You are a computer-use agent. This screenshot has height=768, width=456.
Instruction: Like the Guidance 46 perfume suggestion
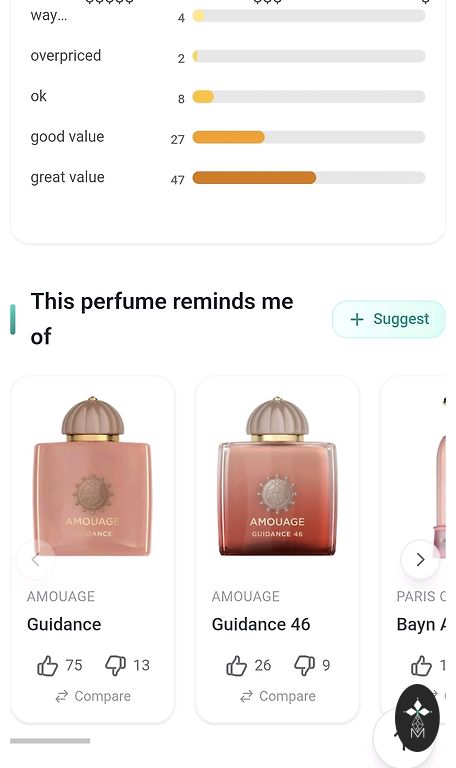(x=237, y=665)
